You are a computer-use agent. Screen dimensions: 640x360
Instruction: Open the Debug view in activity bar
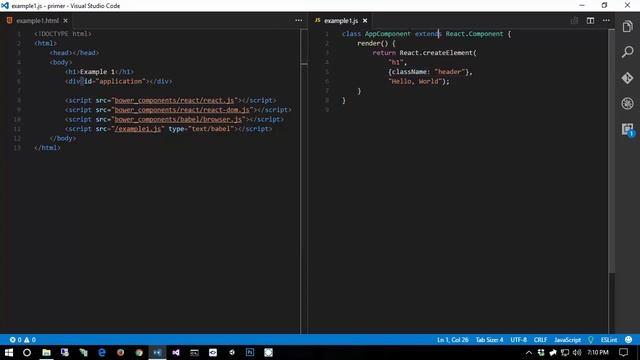tap(627, 103)
